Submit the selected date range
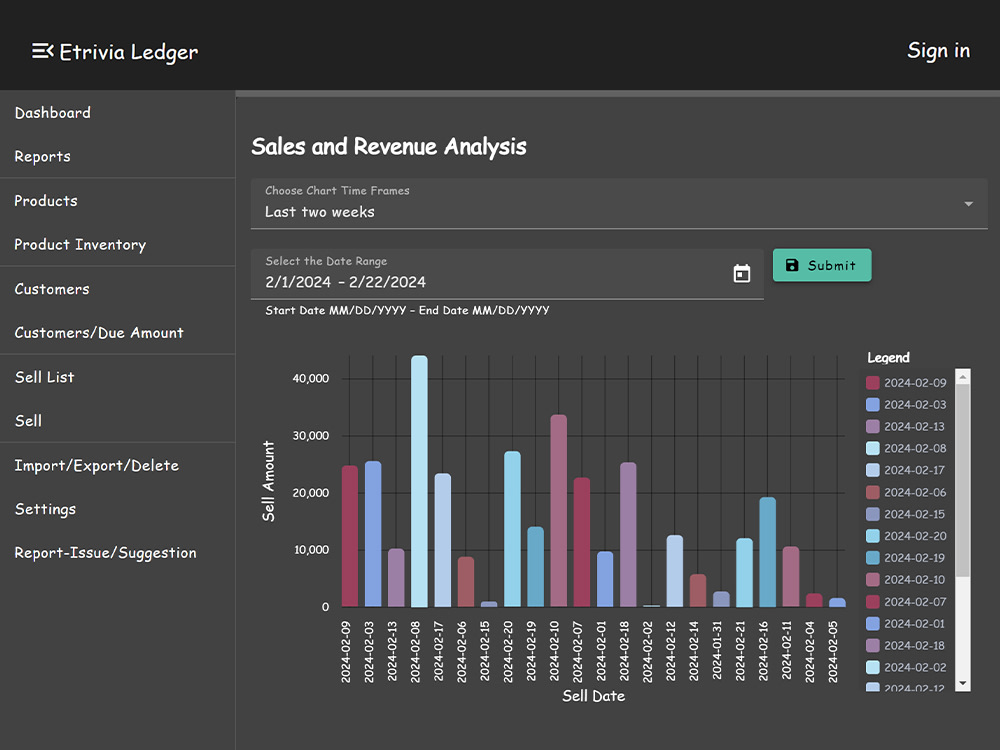 [822, 265]
